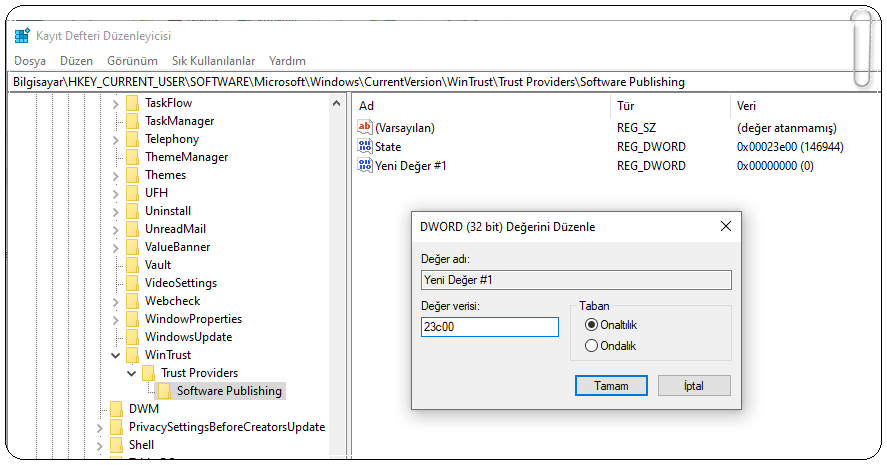Select the UnreadMail tree label
The image size is (887, 465).
tap(175, 229)
